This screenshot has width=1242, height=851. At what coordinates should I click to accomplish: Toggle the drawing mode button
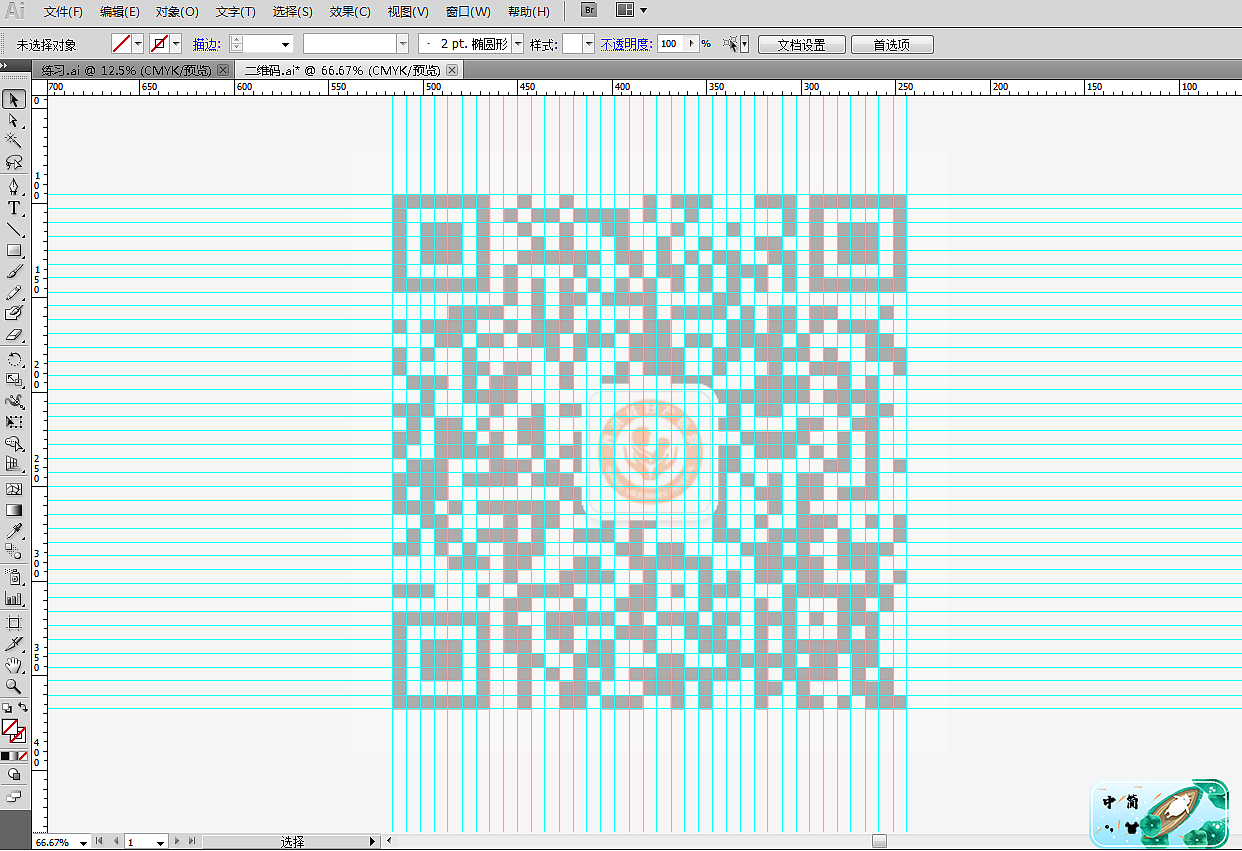pyautogui.click(x=14, y=775)
